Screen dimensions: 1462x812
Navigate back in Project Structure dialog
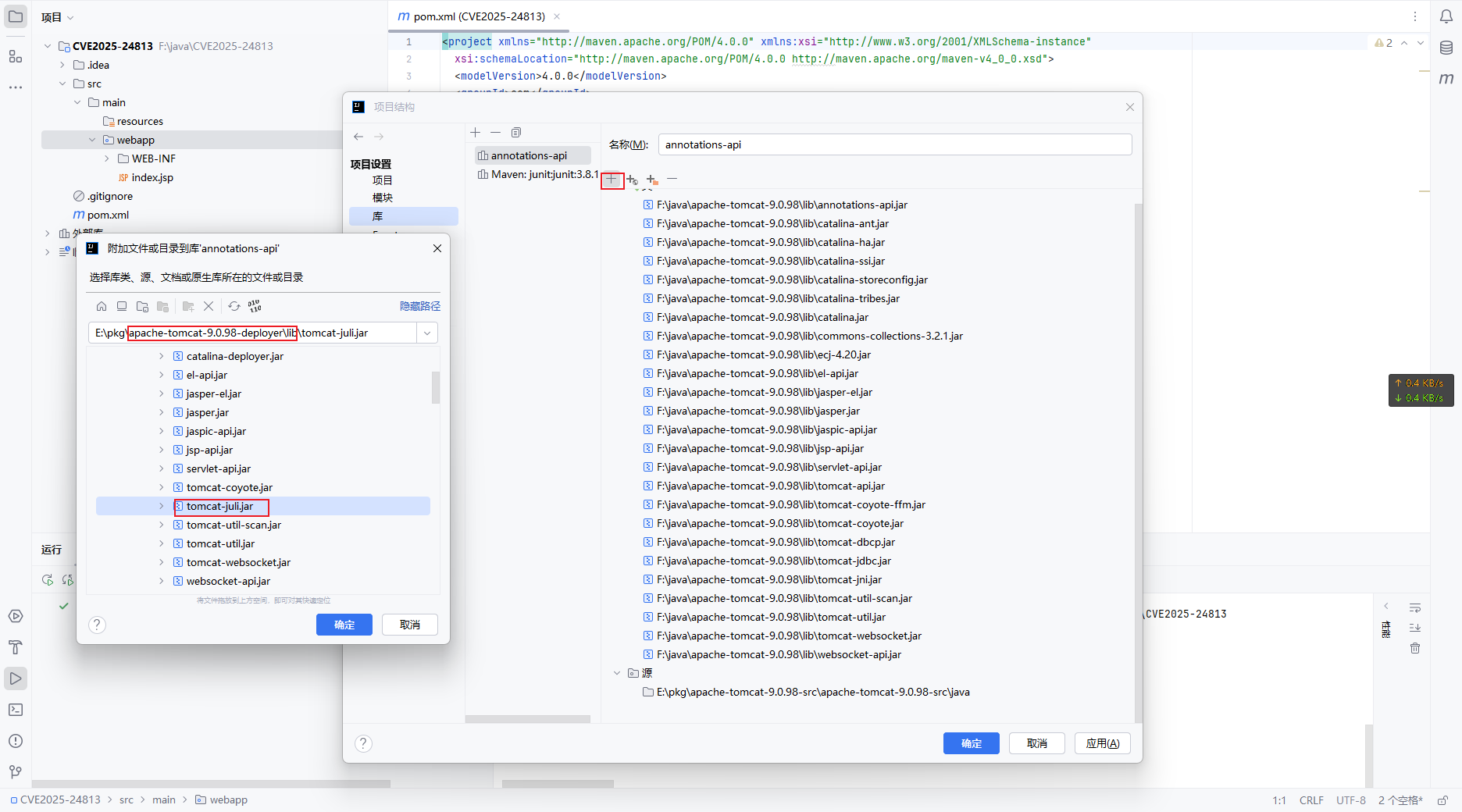[x=358, y=137]
